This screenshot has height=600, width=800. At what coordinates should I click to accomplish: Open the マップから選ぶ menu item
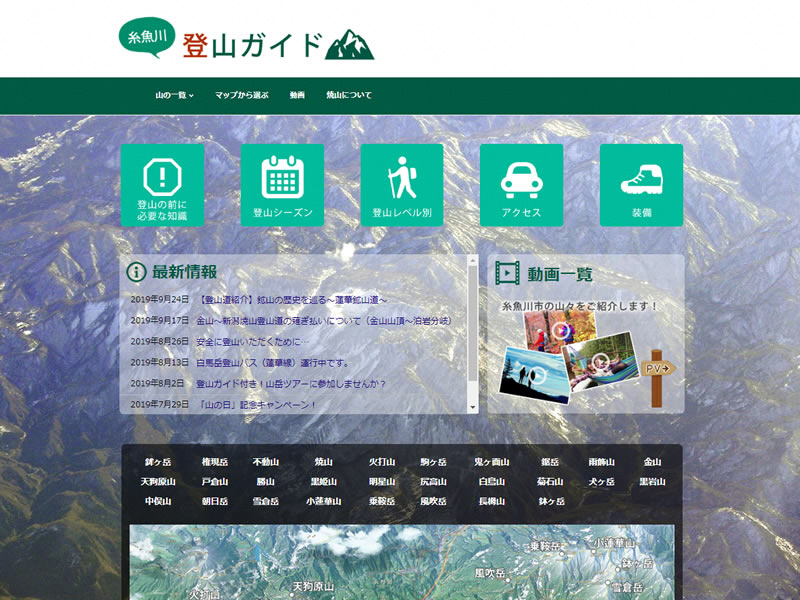tap(241, 96)
